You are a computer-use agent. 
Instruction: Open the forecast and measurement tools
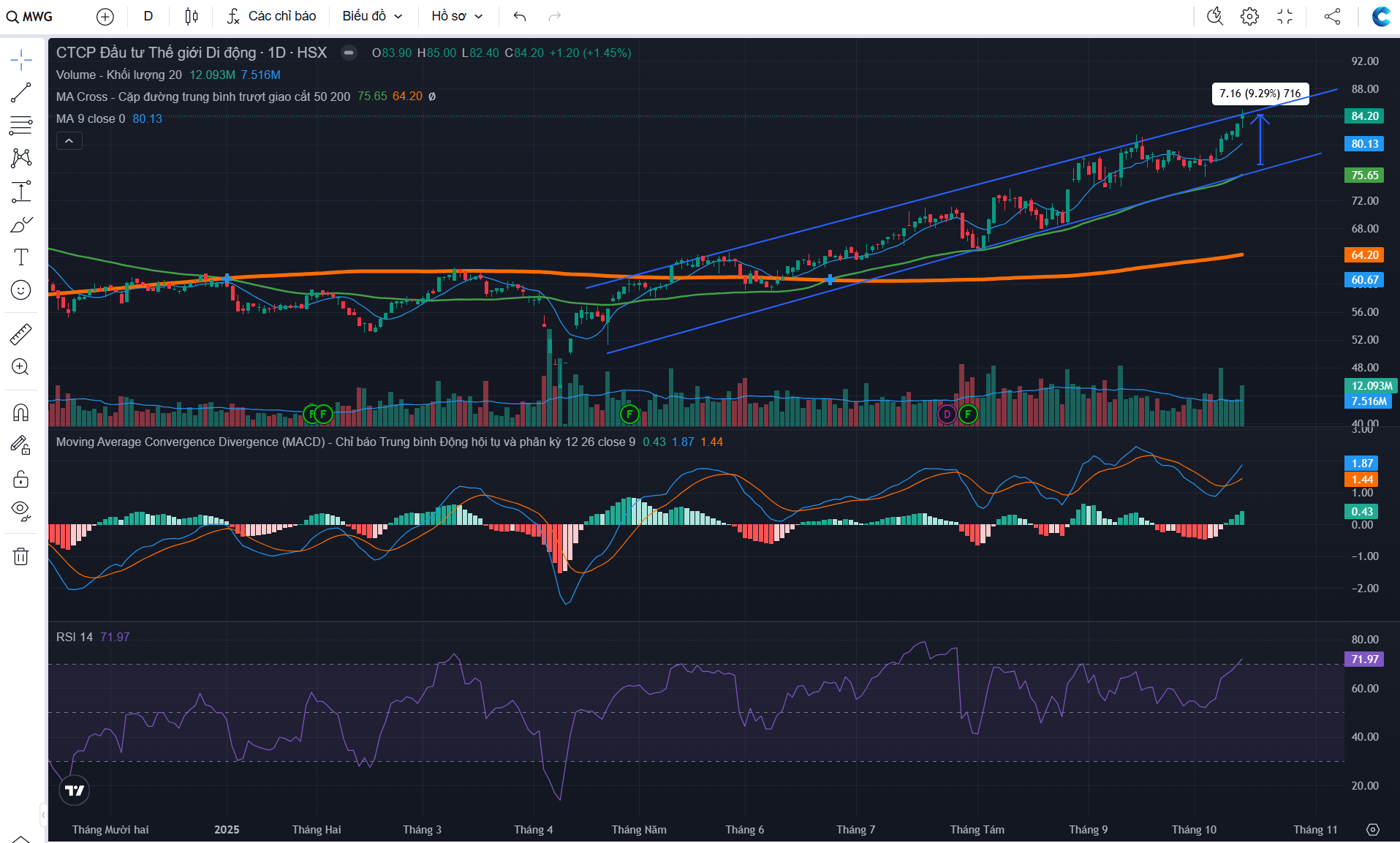tap(21, 192)
